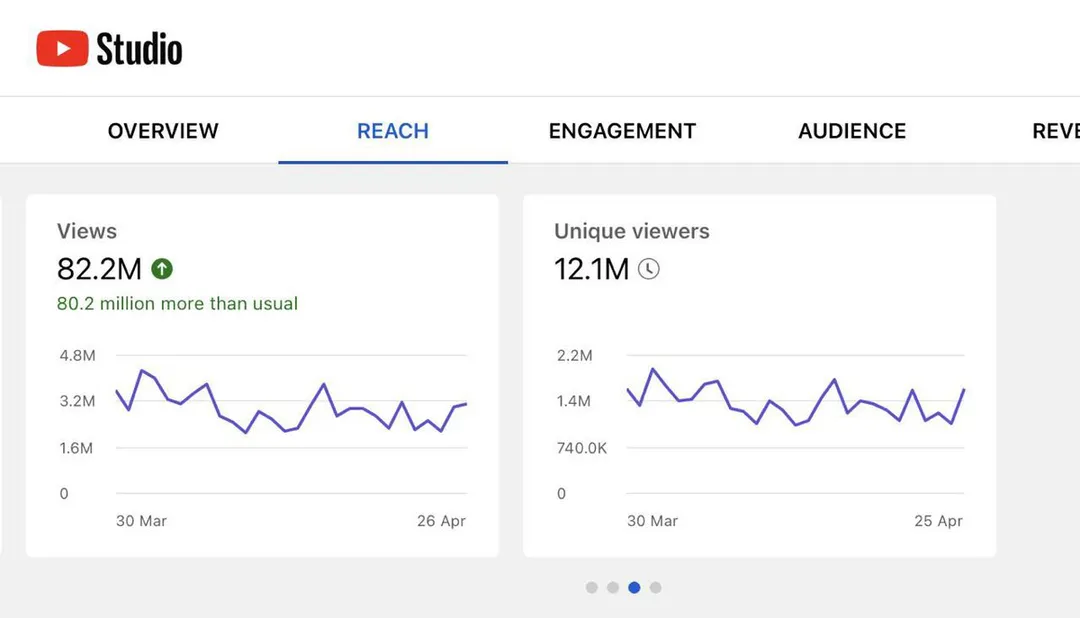This screenshot has width=1080, height=618.
Task: Click the green up-arrow trend icon beside 82.2M
Action: click(162, 269)
